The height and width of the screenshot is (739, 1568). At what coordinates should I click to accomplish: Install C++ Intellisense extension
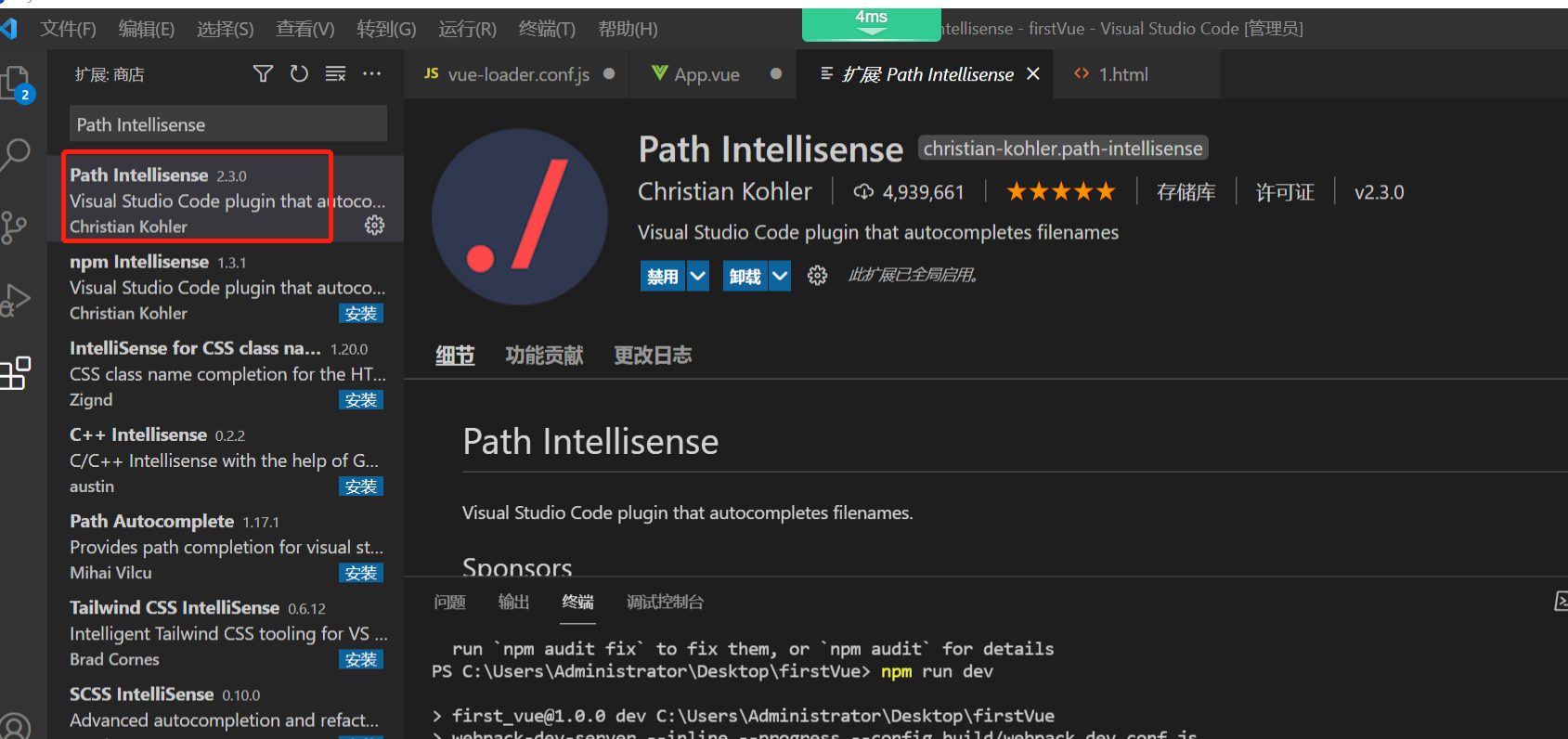361,486
